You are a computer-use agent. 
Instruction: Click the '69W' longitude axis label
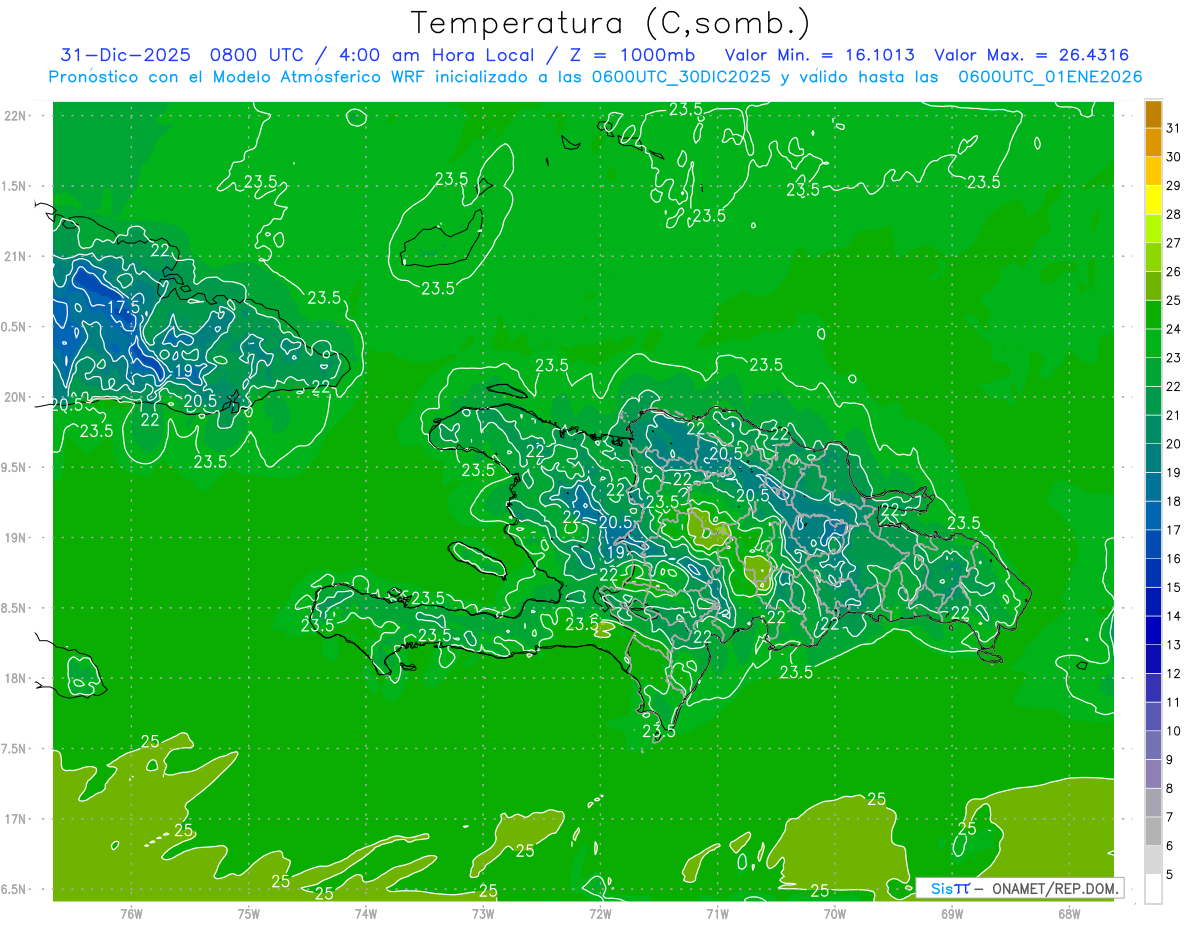pos(952,913)
